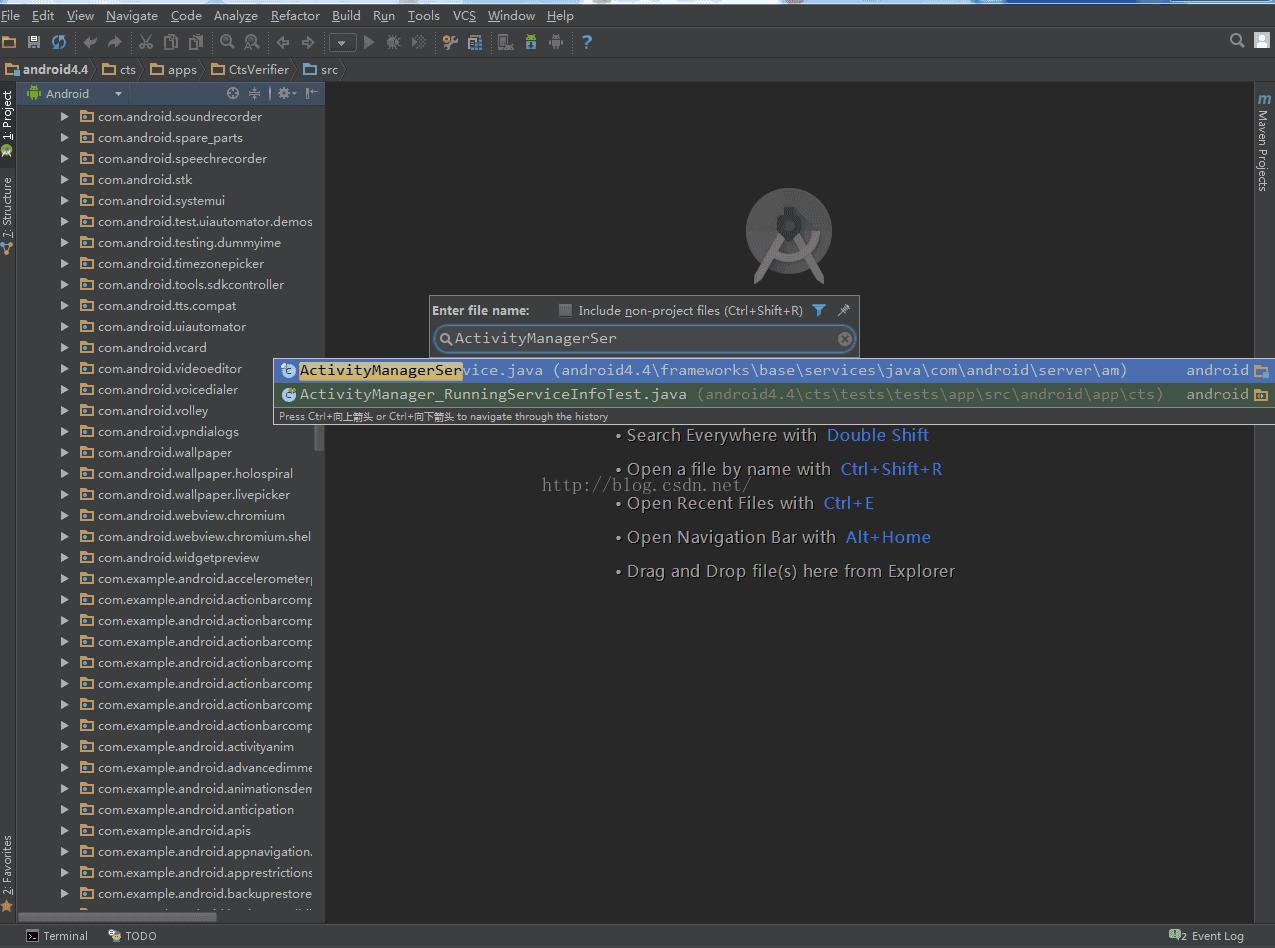This screenshot has height=948, width=1275.
Task: Open the Maven Projects side tab
Action: 1264,141
